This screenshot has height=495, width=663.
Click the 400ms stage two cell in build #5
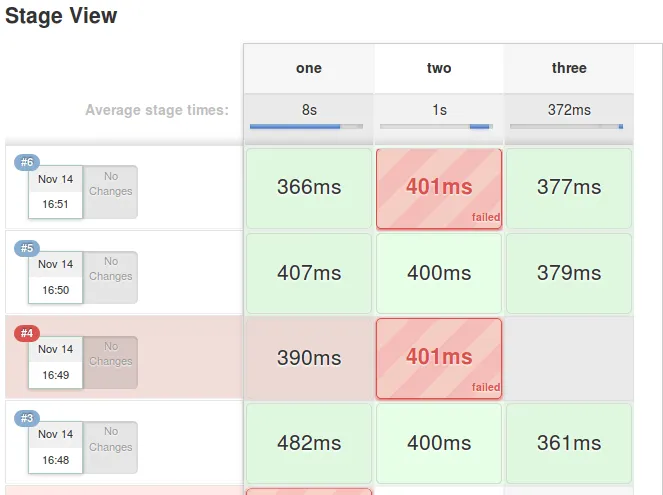click(x=439, y=273)
